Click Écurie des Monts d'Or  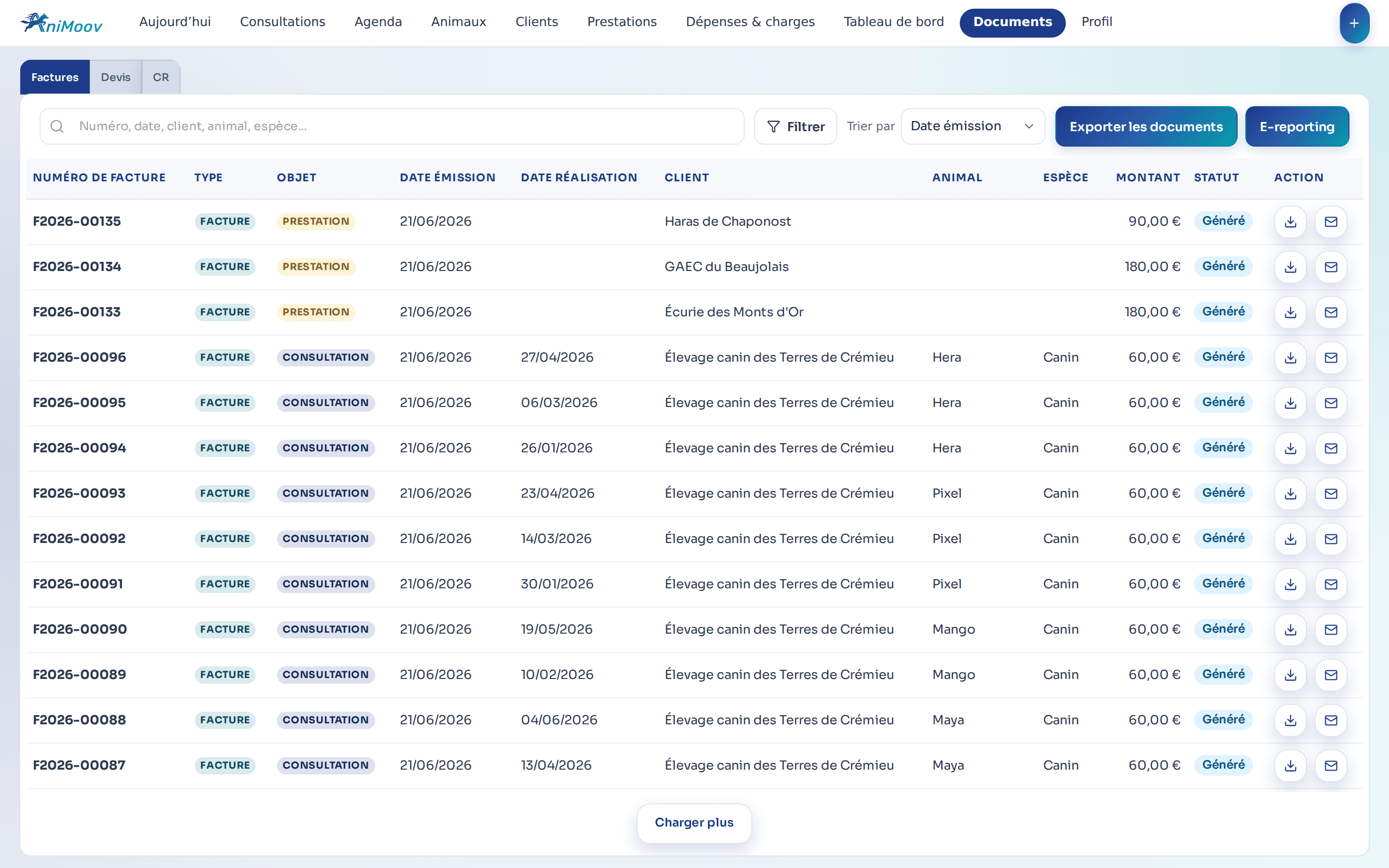(x=734, y=312)
